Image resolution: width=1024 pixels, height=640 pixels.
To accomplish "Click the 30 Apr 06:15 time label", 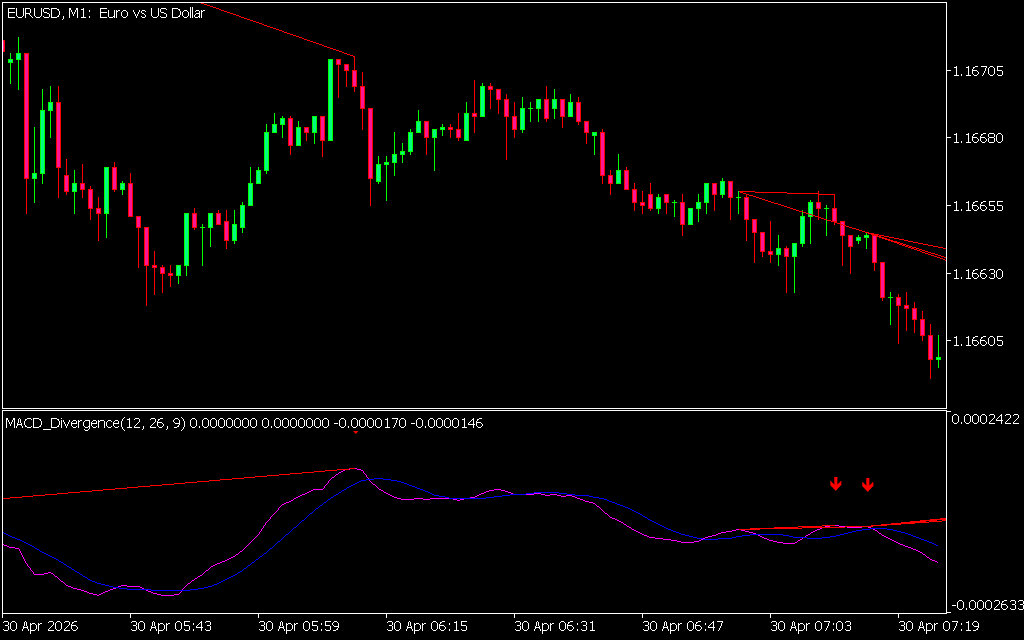I will [426, 626].
